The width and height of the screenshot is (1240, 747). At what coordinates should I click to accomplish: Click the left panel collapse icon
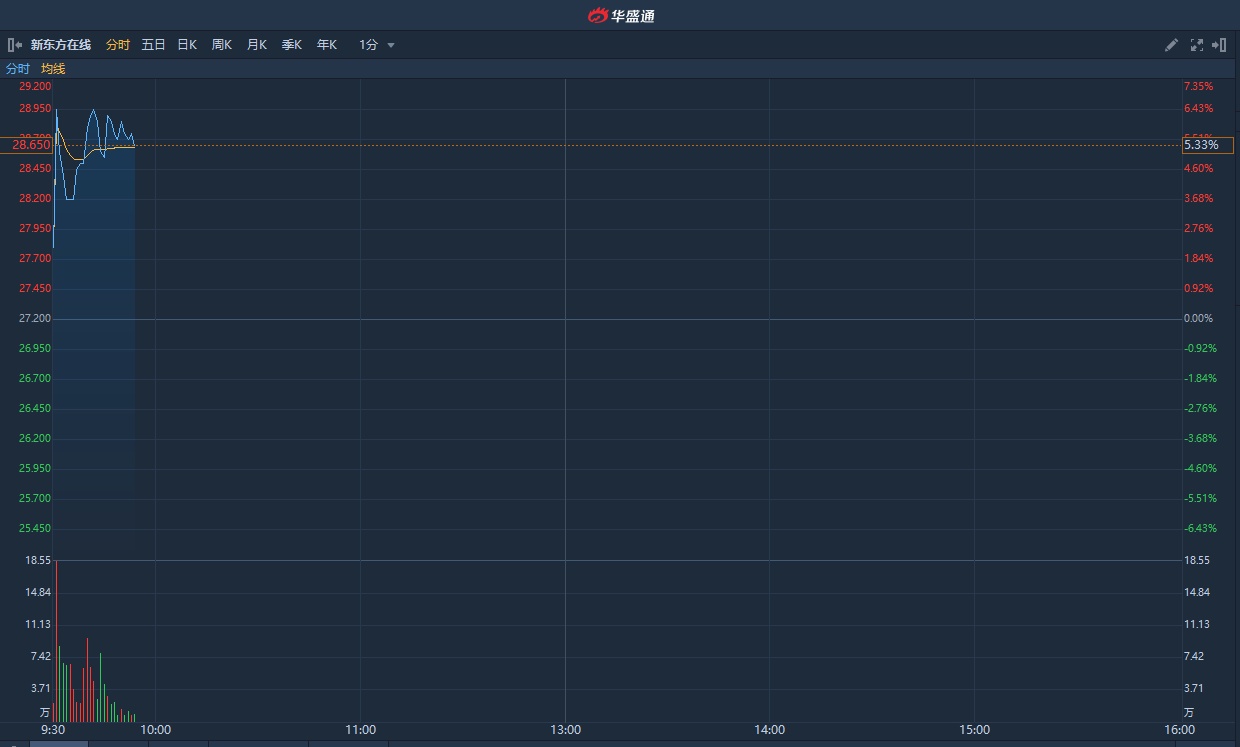click(x=15, y=45)
